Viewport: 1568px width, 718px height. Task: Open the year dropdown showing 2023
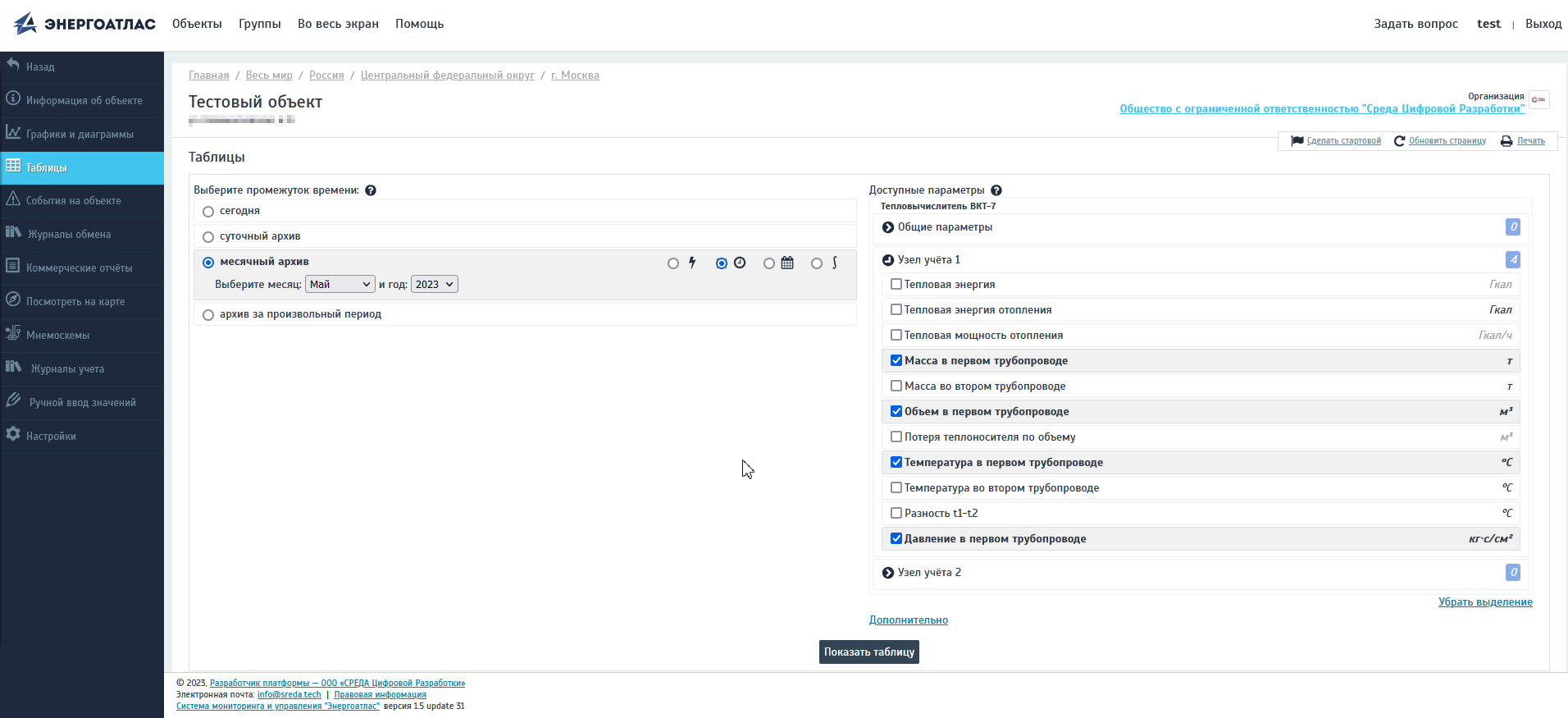(x=434, y=284)
